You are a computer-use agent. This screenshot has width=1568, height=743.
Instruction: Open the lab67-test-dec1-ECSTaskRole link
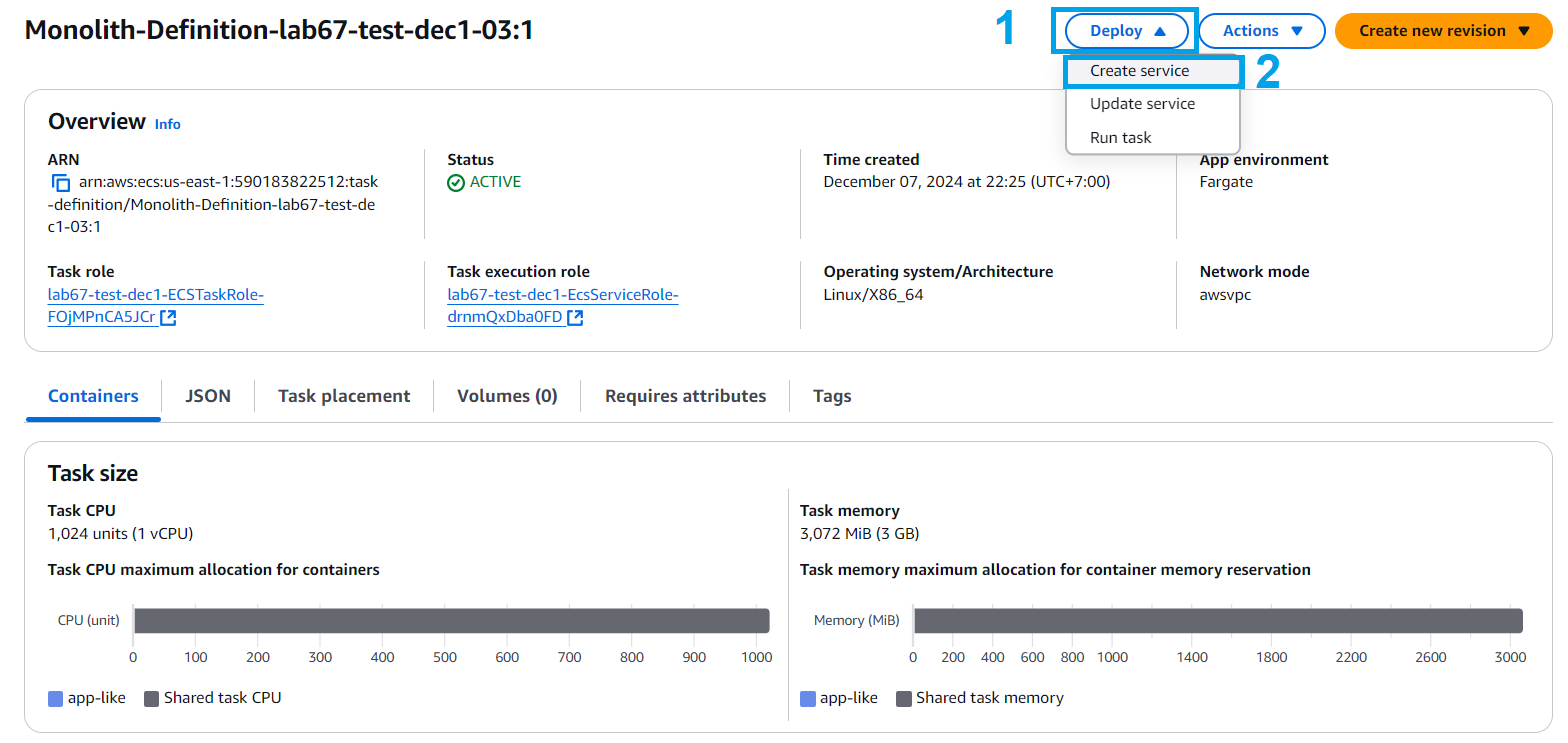point(155,306)
